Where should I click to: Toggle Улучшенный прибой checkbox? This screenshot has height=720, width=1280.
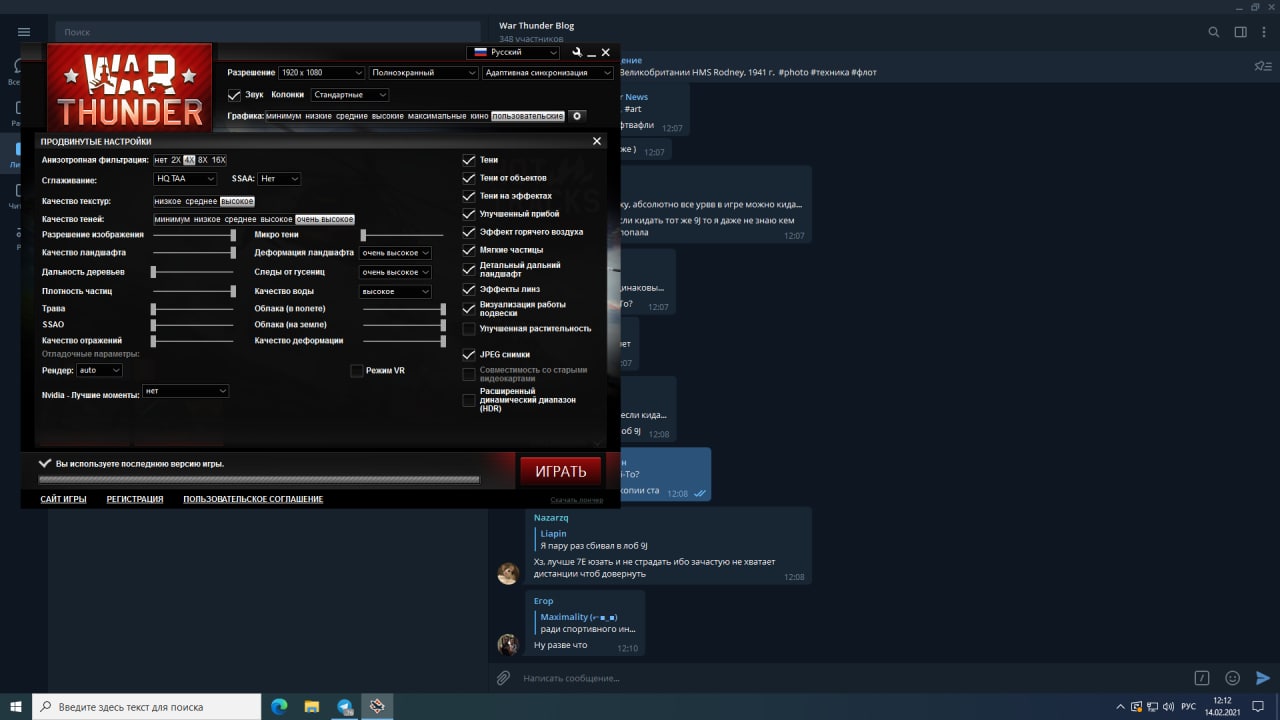[469, 214]
